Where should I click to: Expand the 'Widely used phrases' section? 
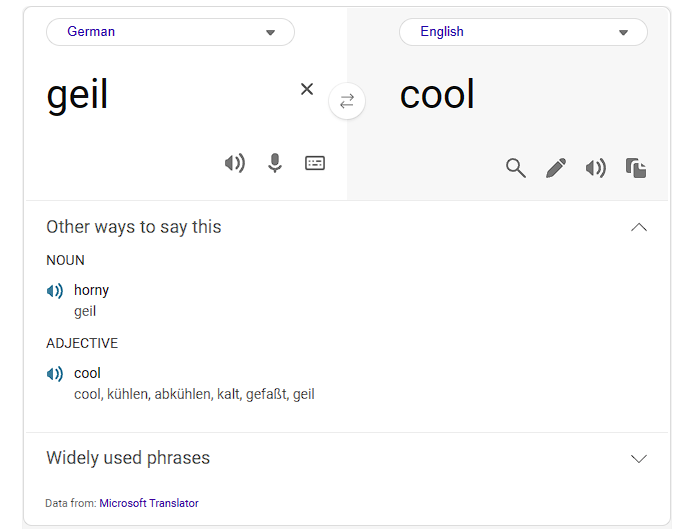tap(638, 458)
